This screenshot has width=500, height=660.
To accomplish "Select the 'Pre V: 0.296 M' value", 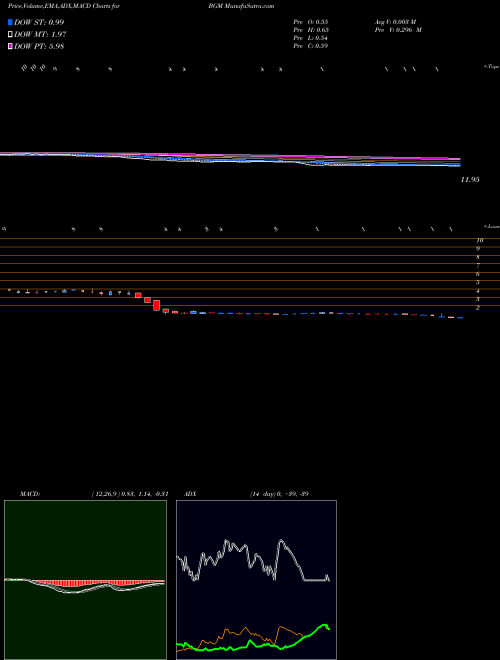I will coord(397,30).
